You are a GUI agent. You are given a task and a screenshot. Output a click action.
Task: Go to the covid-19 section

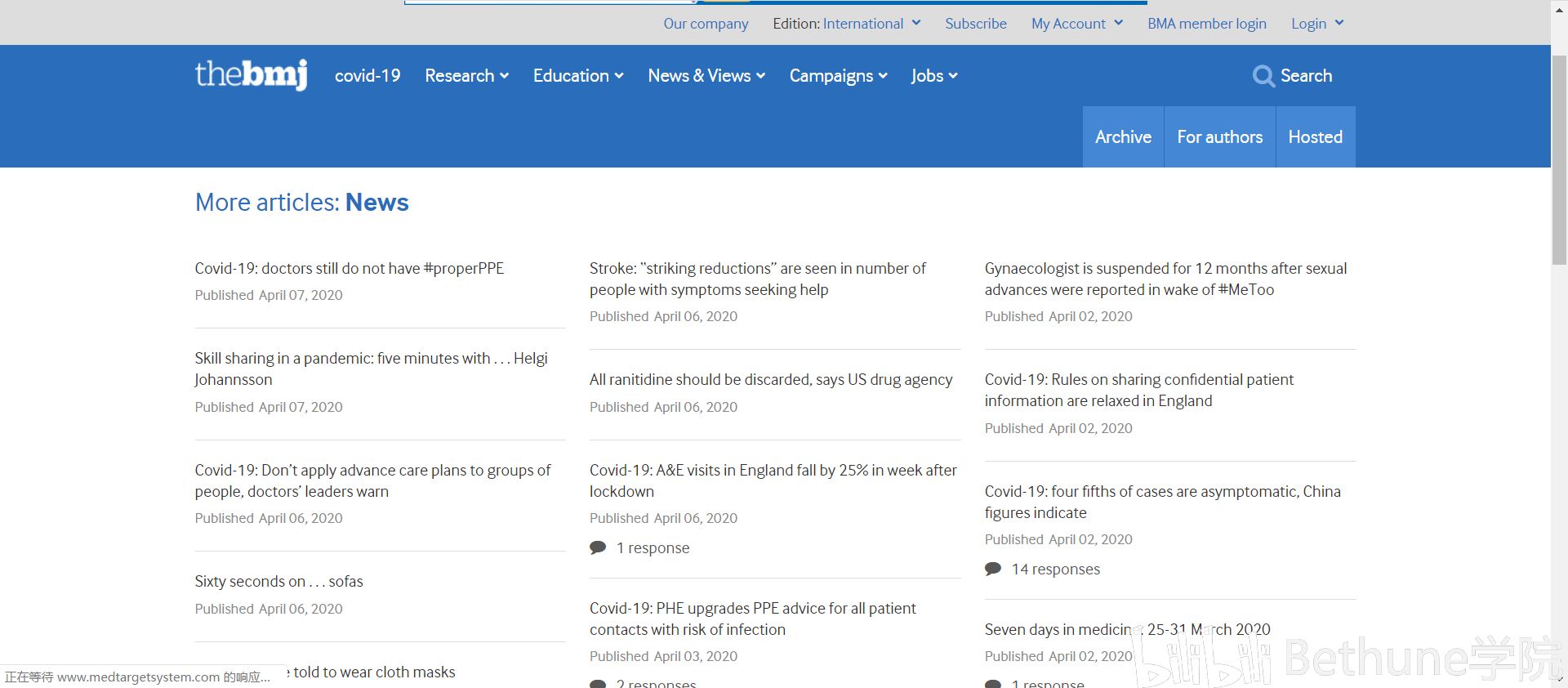pos(367,76)
